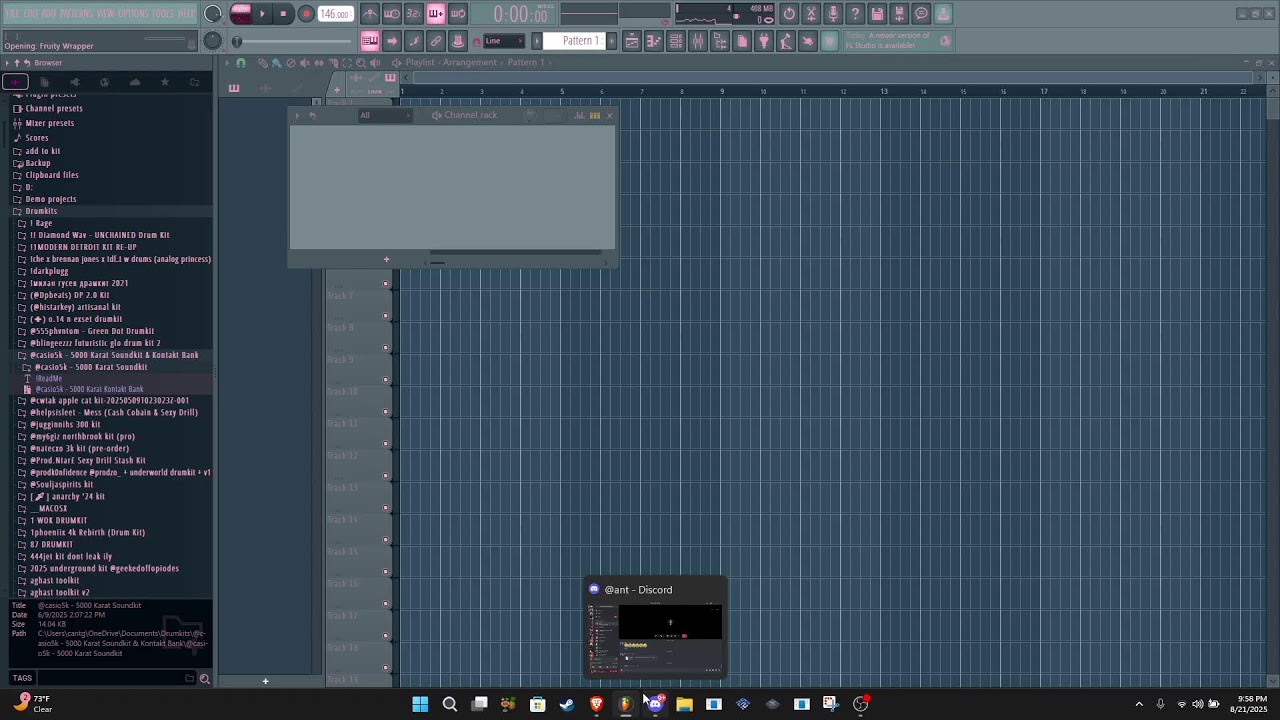Click the browser cloud library tab icon
Viewport: 1280px width, 720px height.
[135, 82]
